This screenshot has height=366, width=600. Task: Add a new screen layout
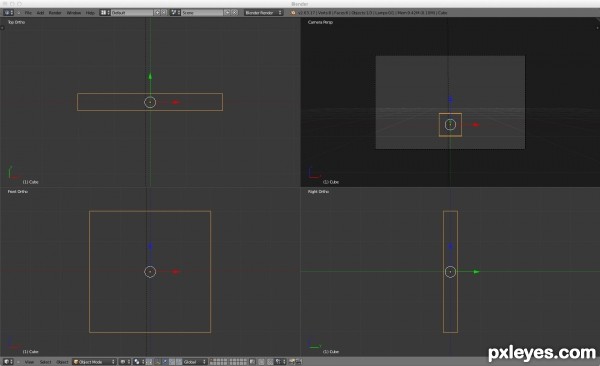click(x=157, y=13)
